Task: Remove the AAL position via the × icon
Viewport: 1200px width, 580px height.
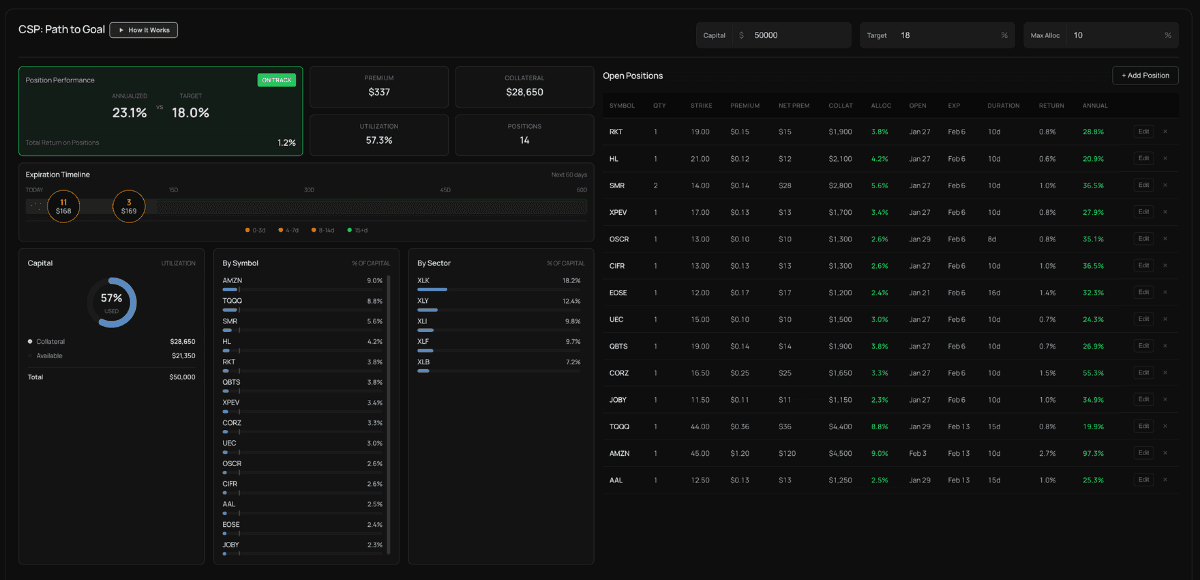Action: pyautogui.click(x=1164, y=479)
